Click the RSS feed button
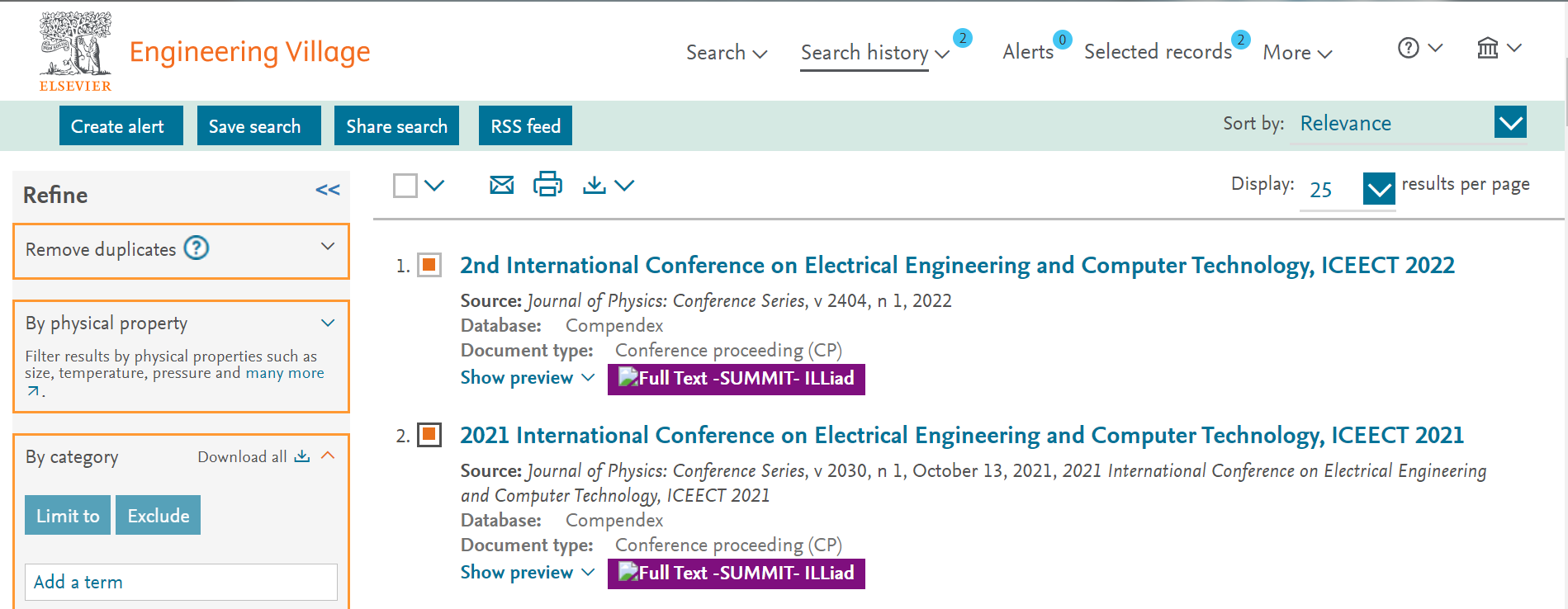Screen dimensions: 1568x609 [x=525, y=125]
